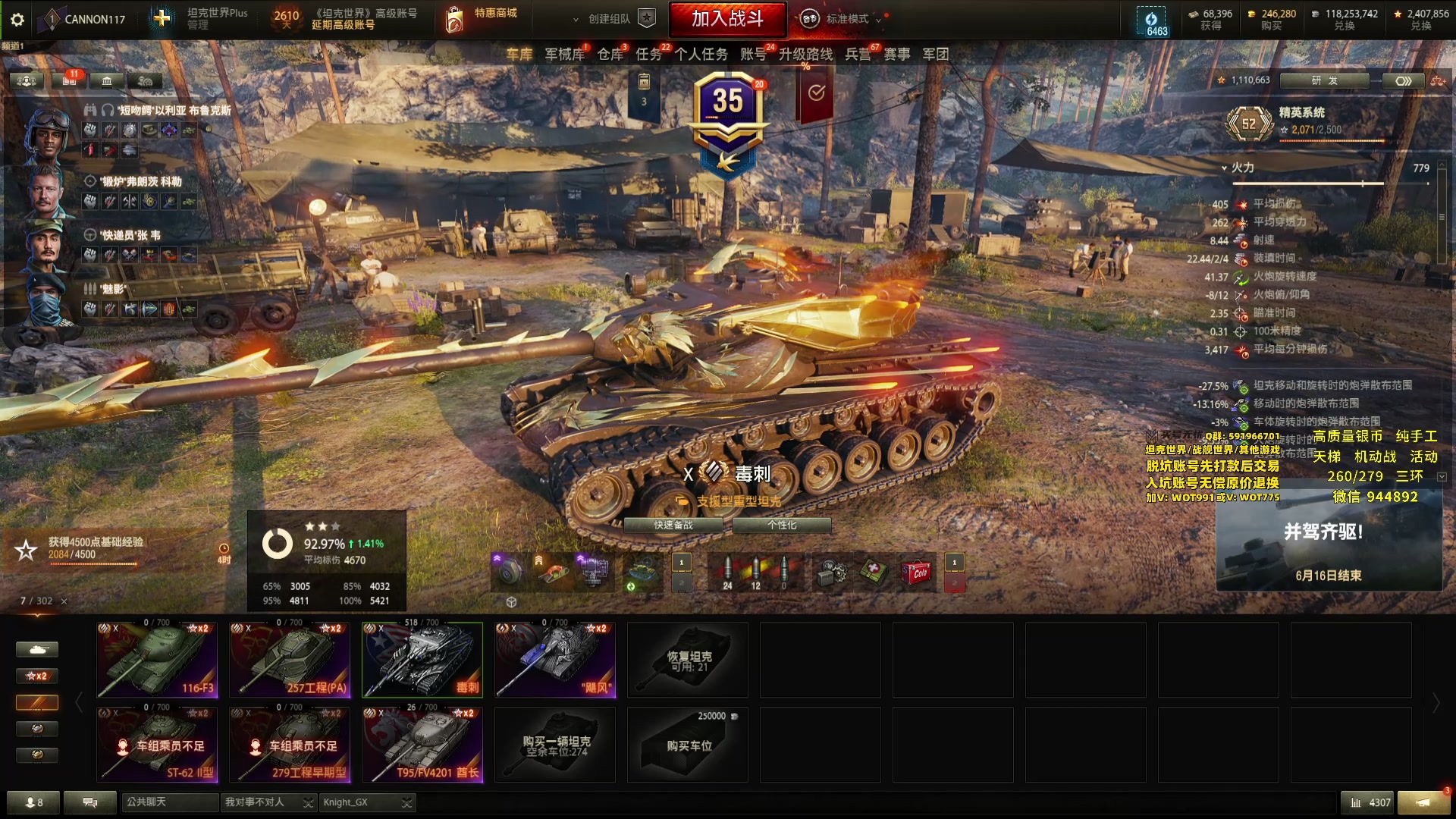Click the 个性化 customization button
This screenshot has width=1456, height=819.
[782, 525]
